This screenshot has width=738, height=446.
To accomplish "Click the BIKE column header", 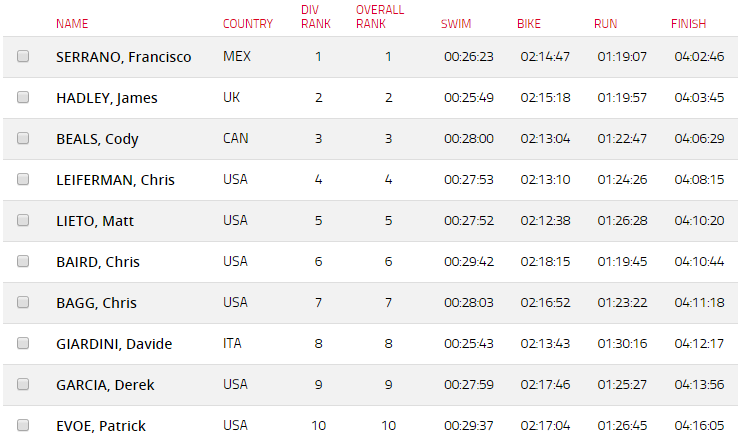I will 529,24.
